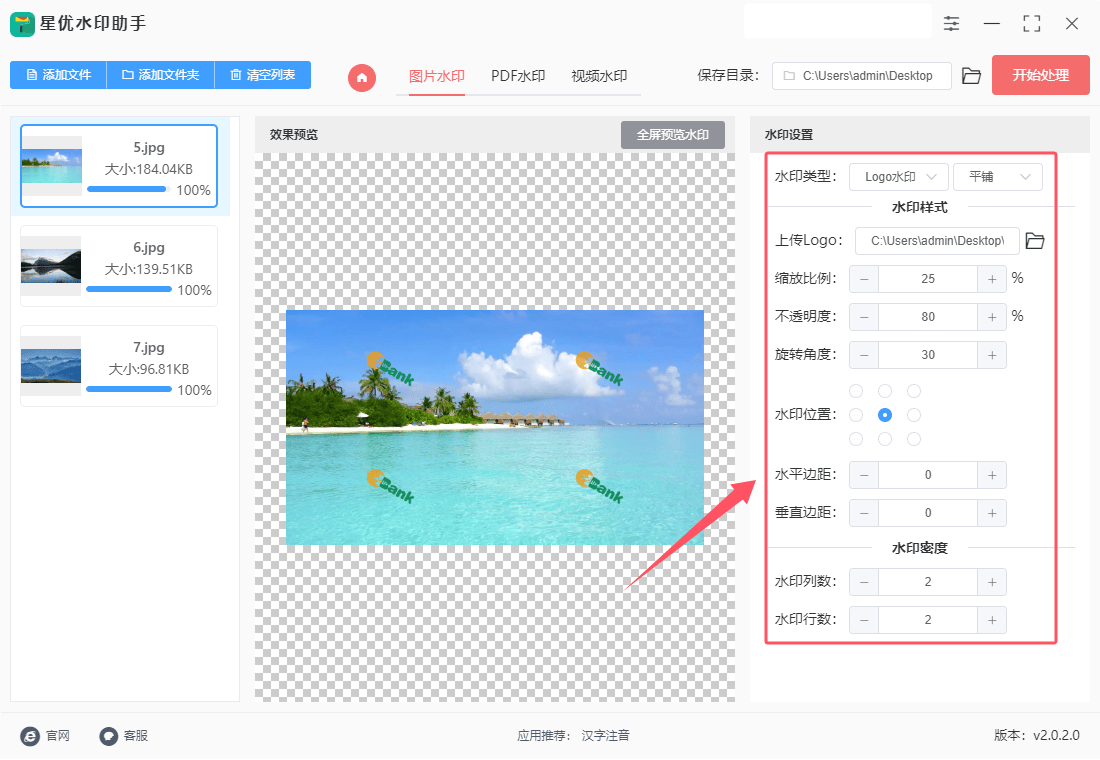The width and height of the screenshot is (1100, 760).
Task: Decrease 不透明度 with minus button
Action: (x=864, y=316)
